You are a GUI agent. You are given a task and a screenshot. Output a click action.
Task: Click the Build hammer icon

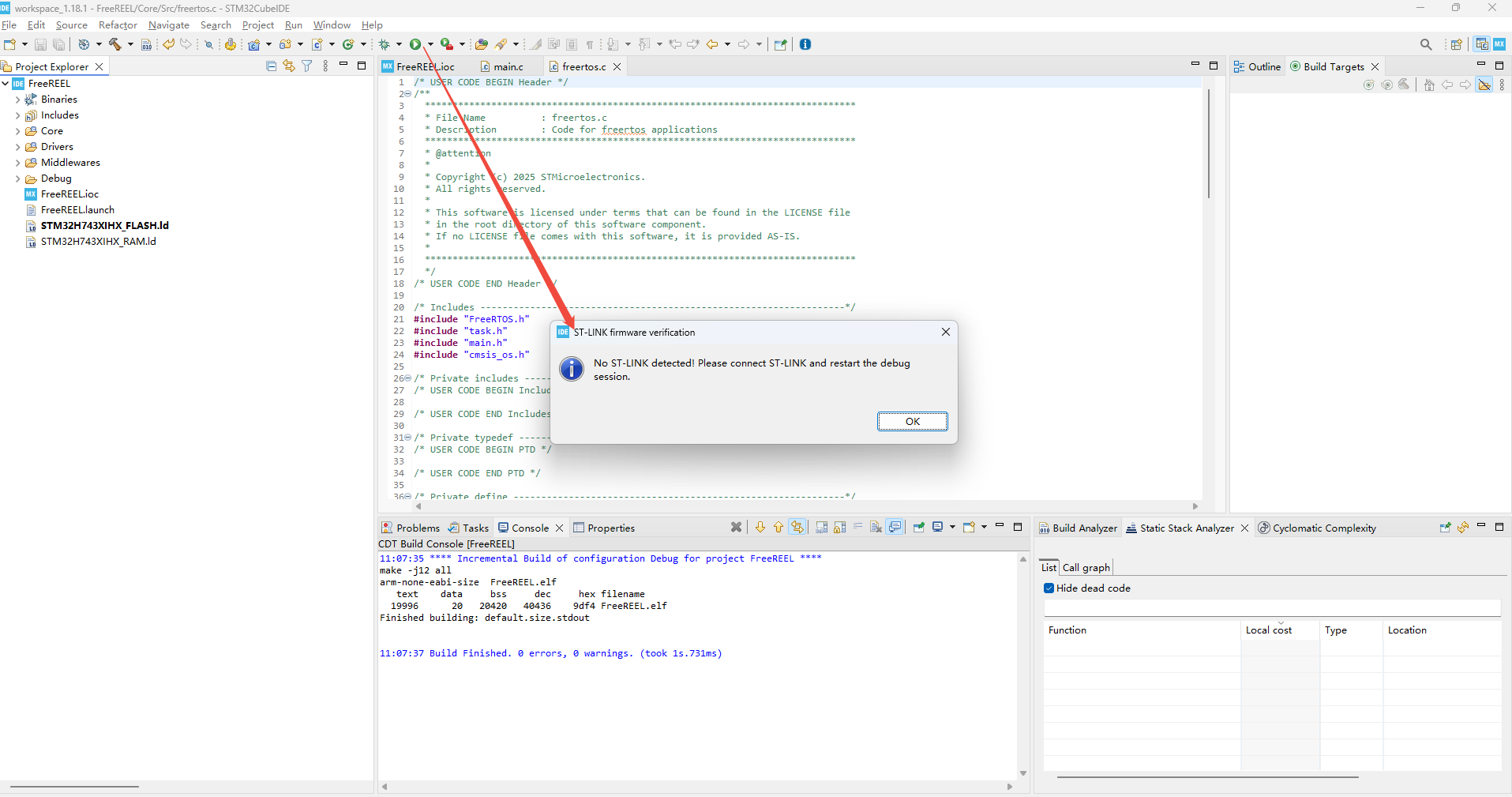point(115,44)
